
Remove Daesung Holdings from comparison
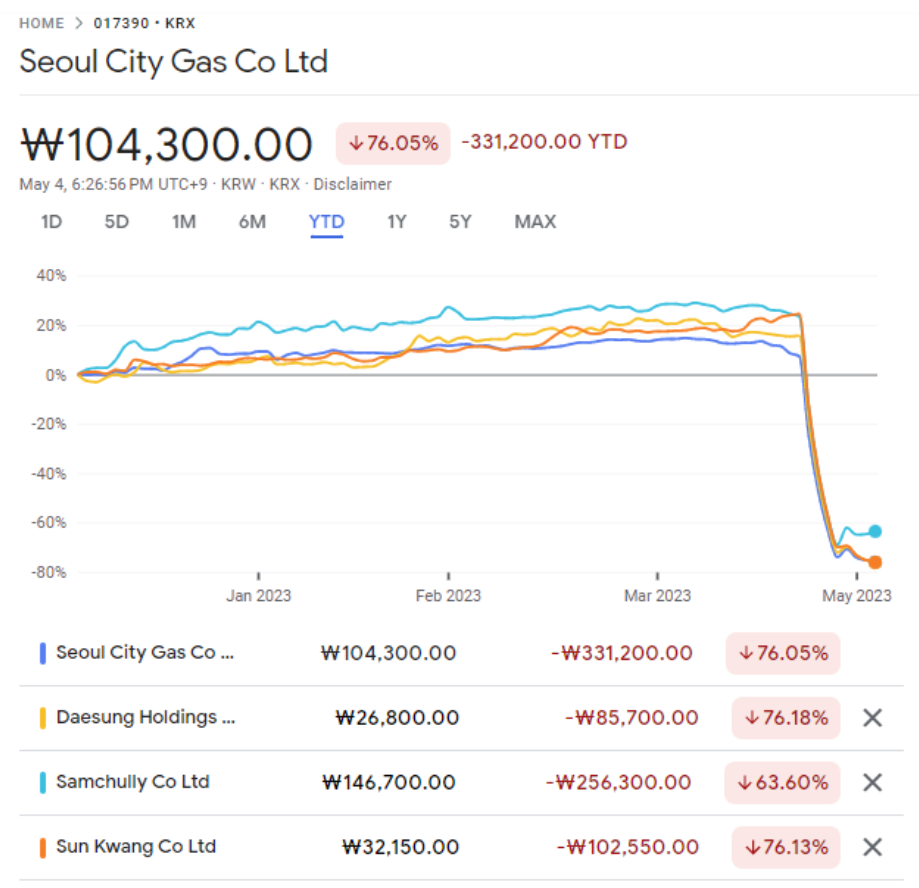point(872,717)
